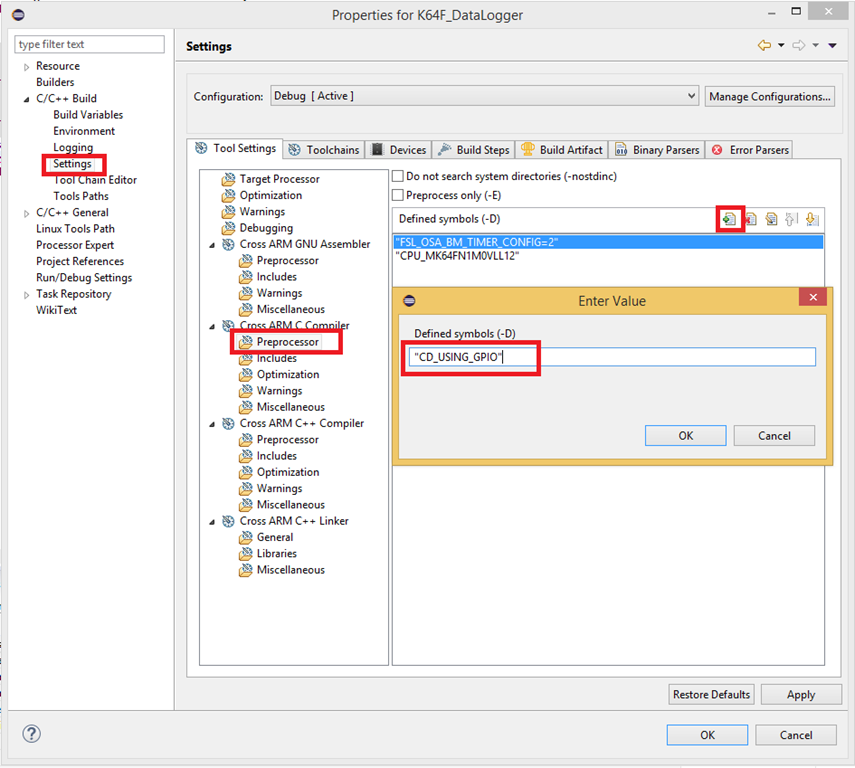
Task: Collapse the Cross ARM C++ Linker group
Action: tap(213, 521)
